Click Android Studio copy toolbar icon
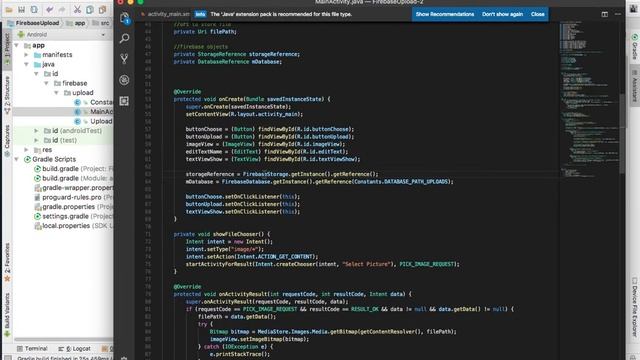 (x=90, y=9)
